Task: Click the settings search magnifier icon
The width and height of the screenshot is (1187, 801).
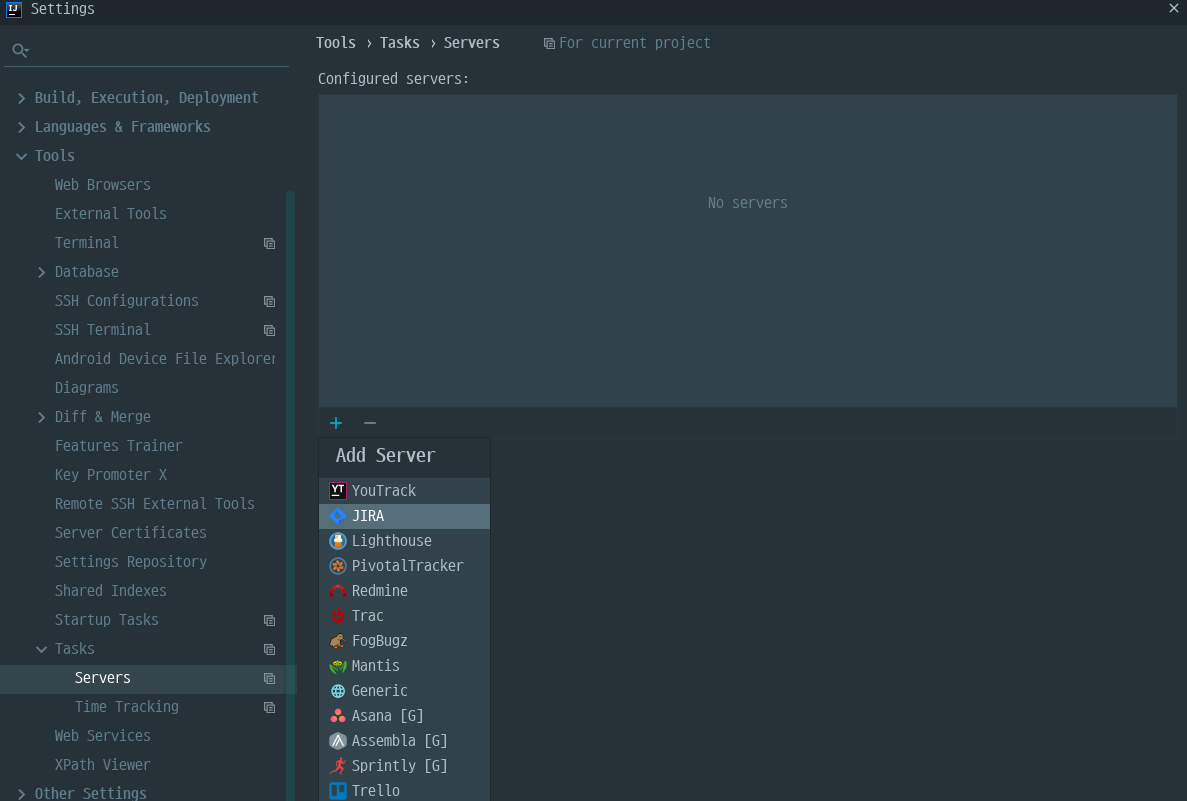Action: pyautogui.click(x=20, y=51)
